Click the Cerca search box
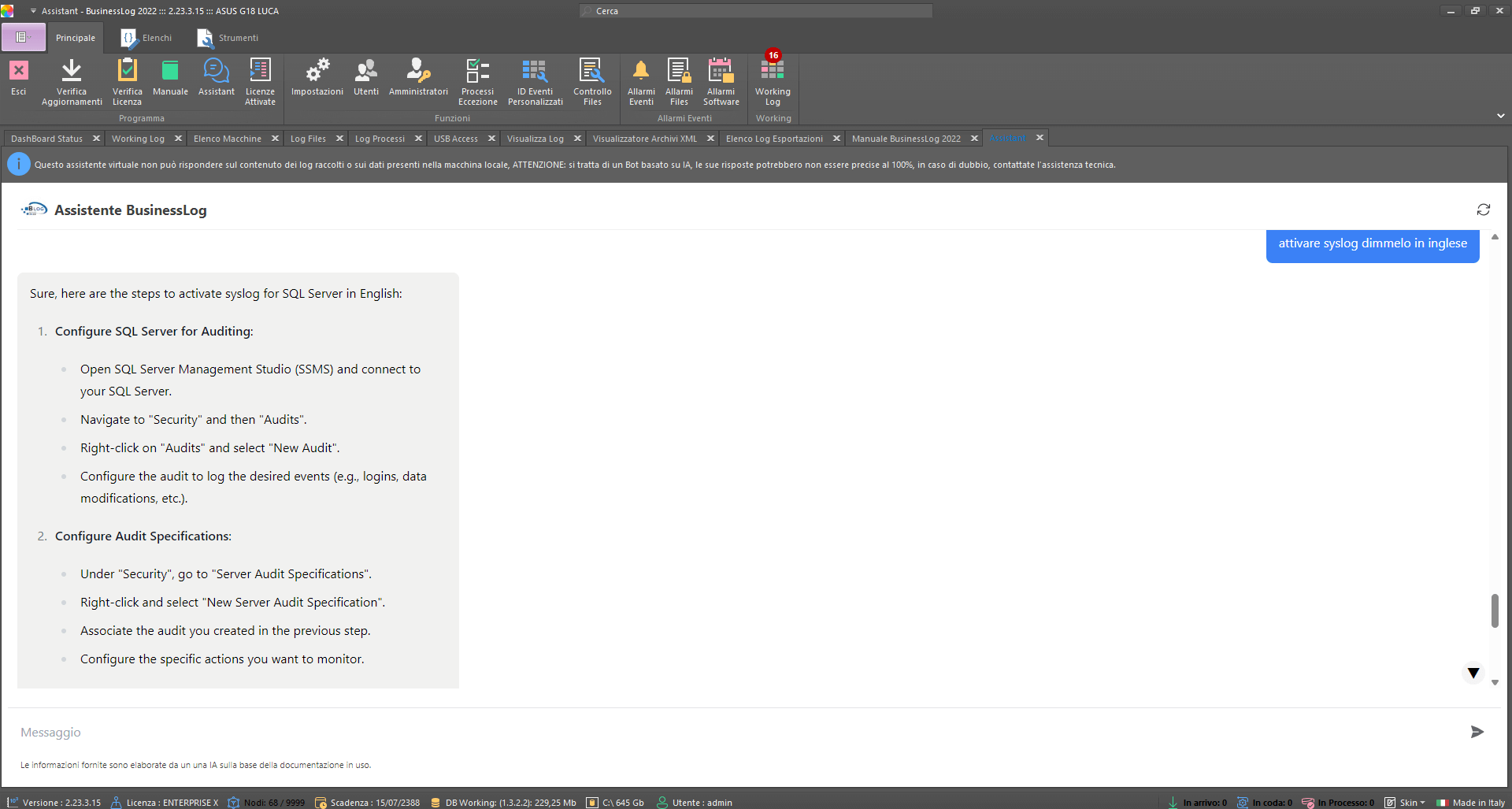The width and height of the screenshot is (1512, 809). (756, 11)
